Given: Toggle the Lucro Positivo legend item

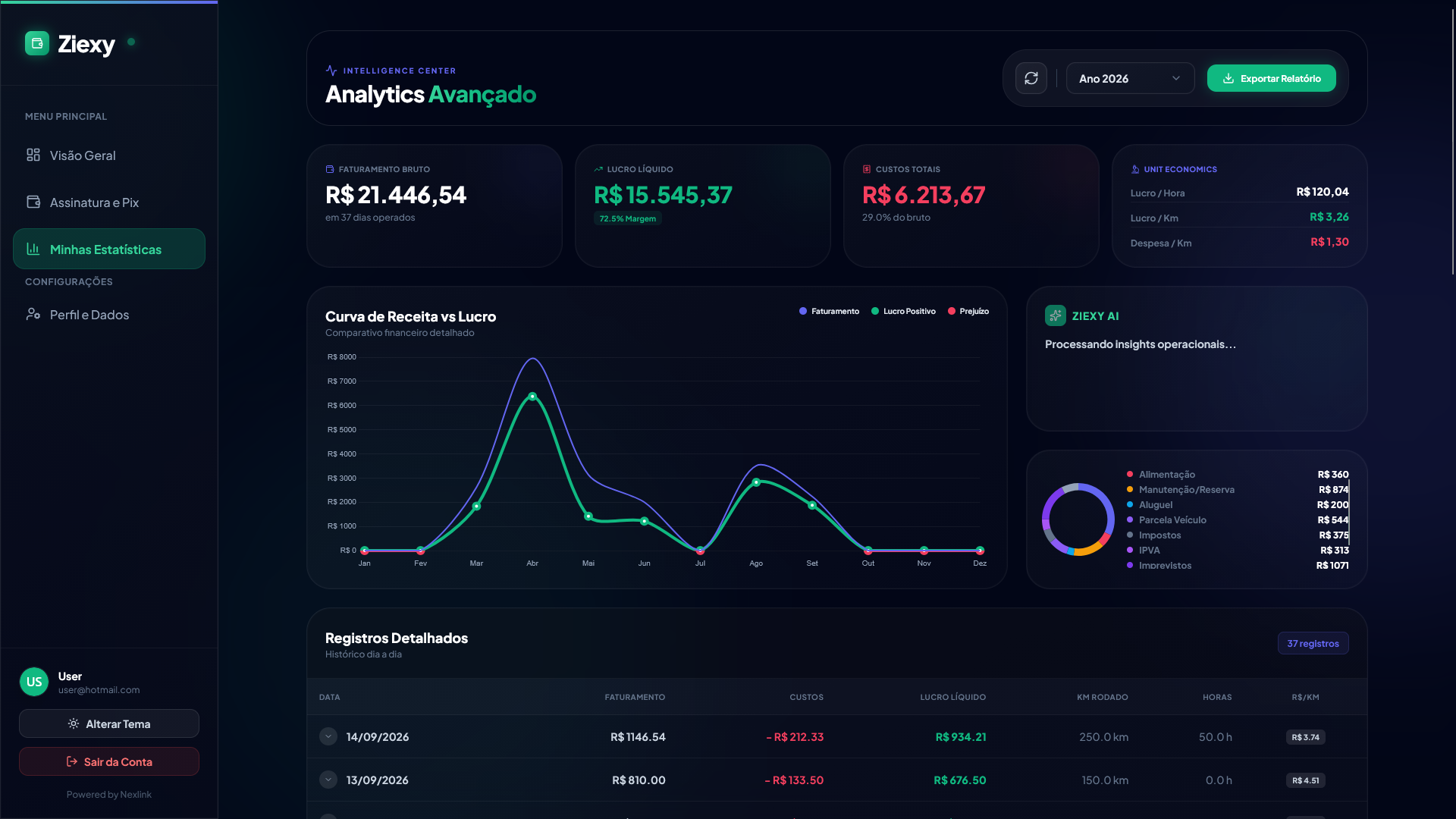Looking at the screenshot, I should click(903, 311).
